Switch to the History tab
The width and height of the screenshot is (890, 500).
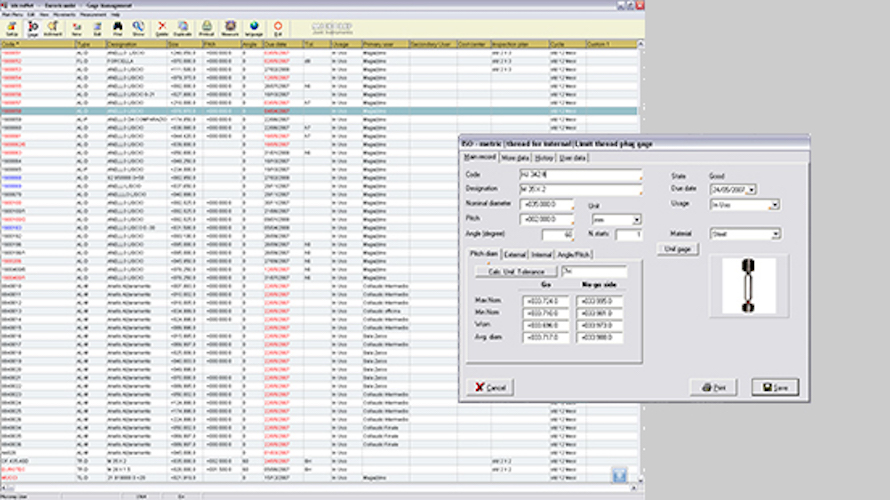[x=543, y=157]
